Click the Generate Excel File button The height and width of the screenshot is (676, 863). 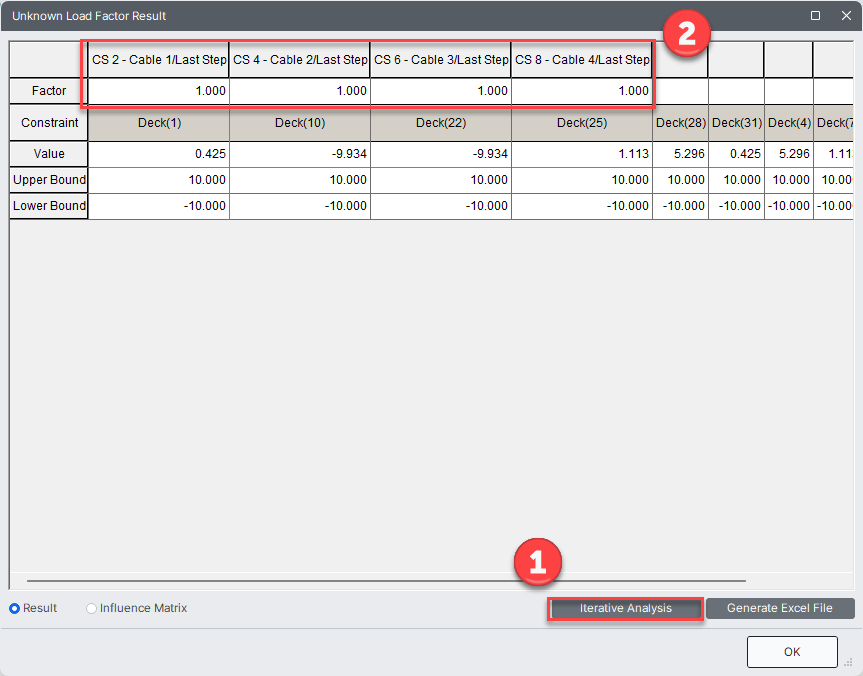tap(779, 608)
